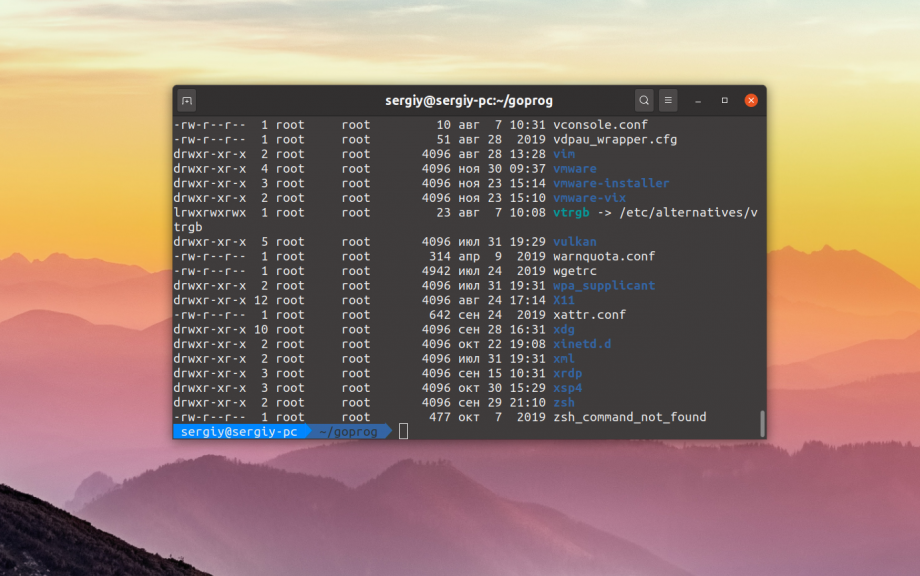Screen dimensions: 920x576
Task: Click the window title sergiy@sergiy-pc:~/goprog
Action: tap(468, 100)
